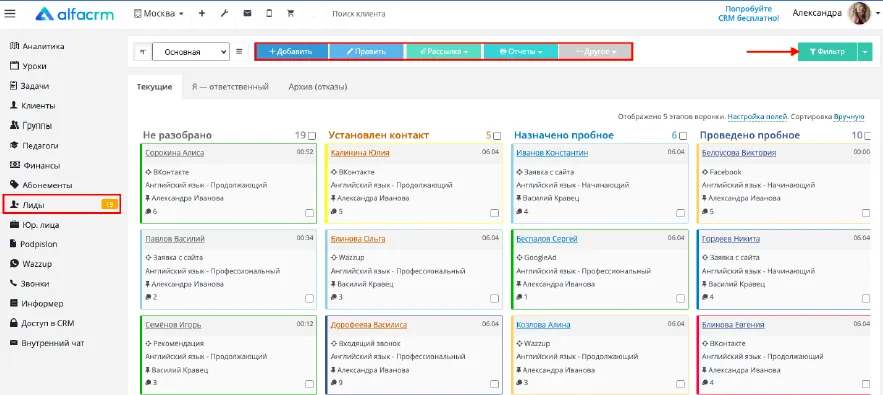Check the Беспалов Сергей card checkbox
This screenshot has width=883, height=395.
[680, 299]
